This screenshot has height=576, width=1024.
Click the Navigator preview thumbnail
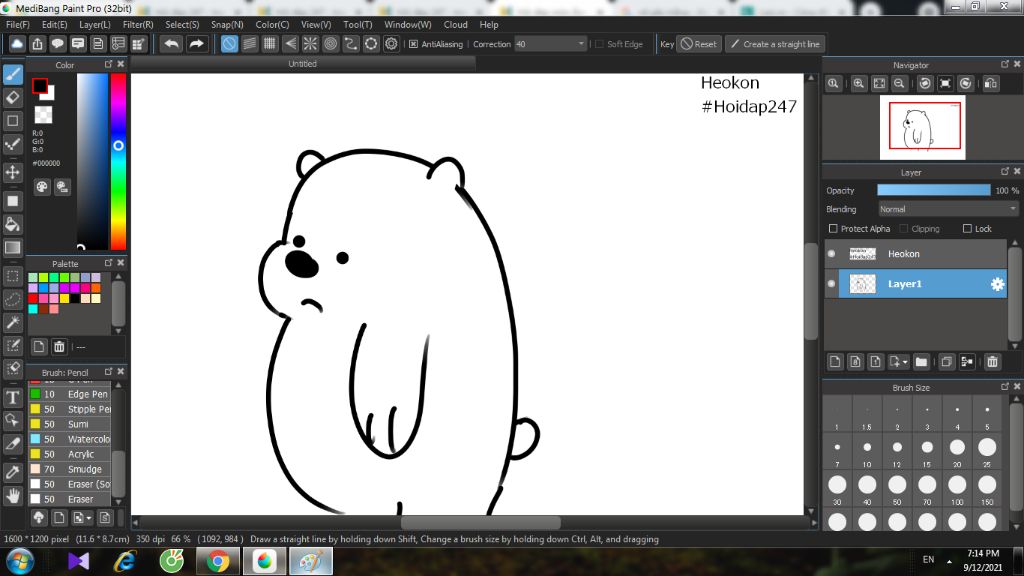[922, 127]
